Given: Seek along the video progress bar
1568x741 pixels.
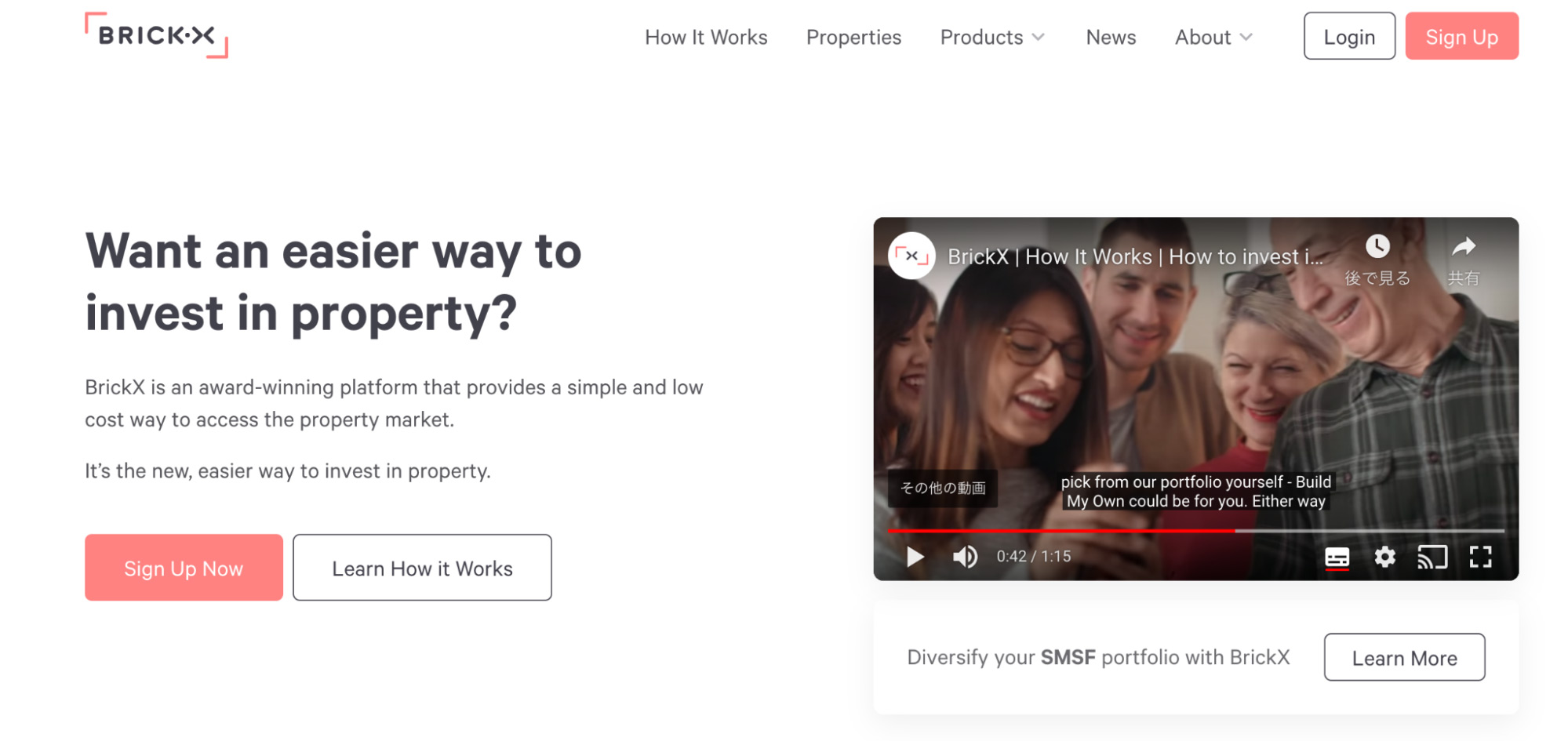Looking at the screenshot, I should pos(1195,531).
